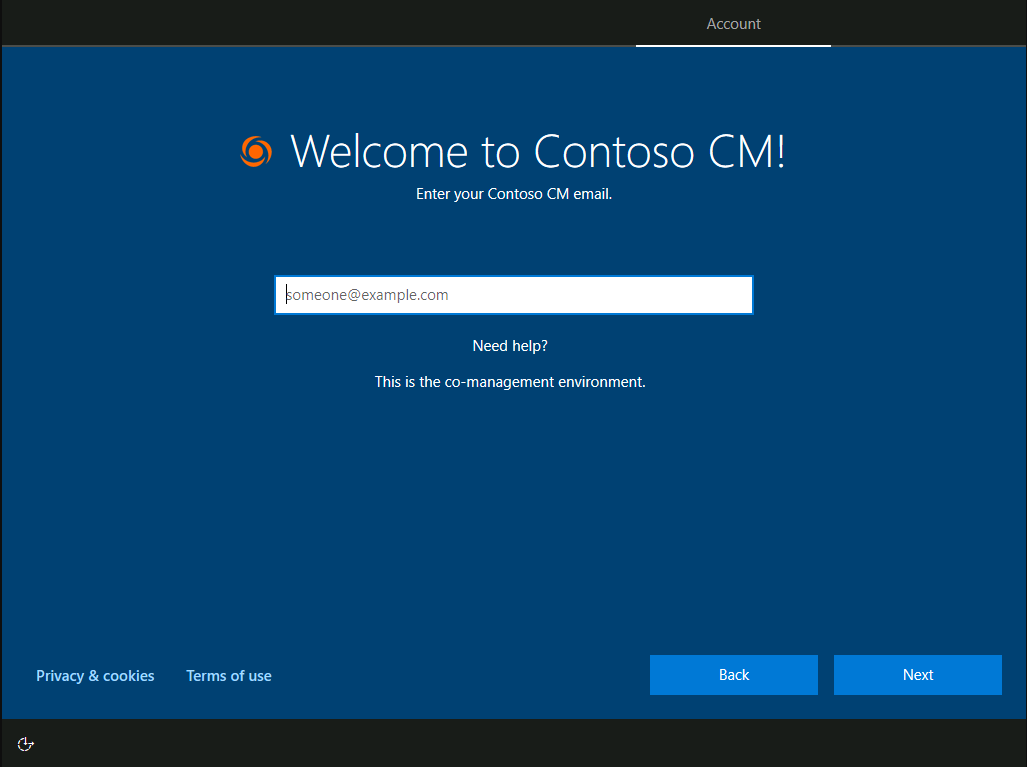Click the Contoso swirl logo
1027x767 pixels.
click(256, 151)
